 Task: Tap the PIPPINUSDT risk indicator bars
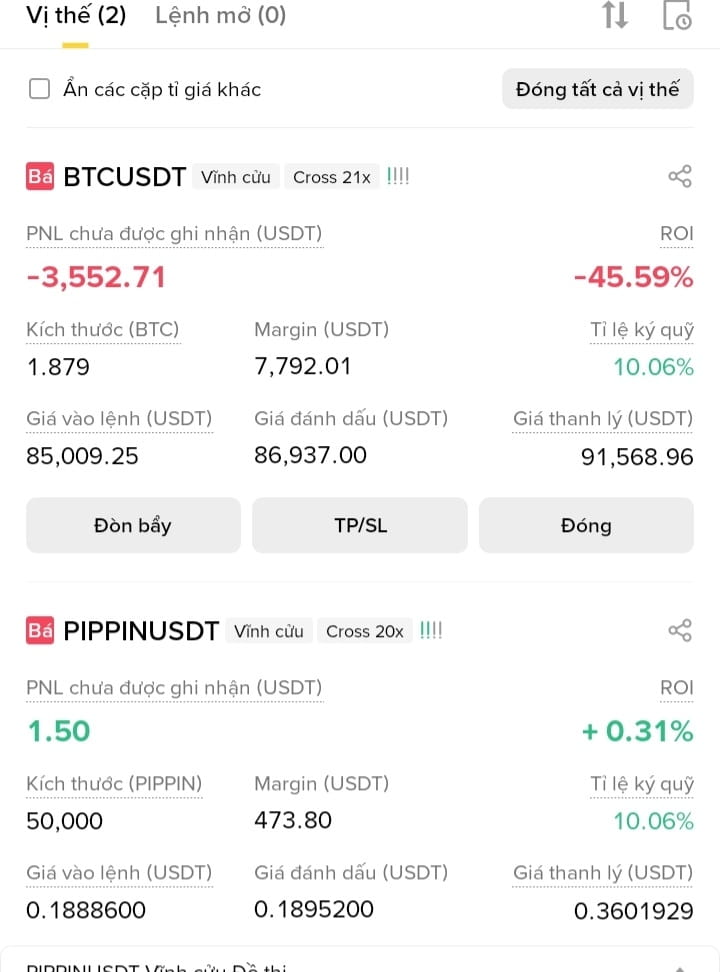coord(431,630)
